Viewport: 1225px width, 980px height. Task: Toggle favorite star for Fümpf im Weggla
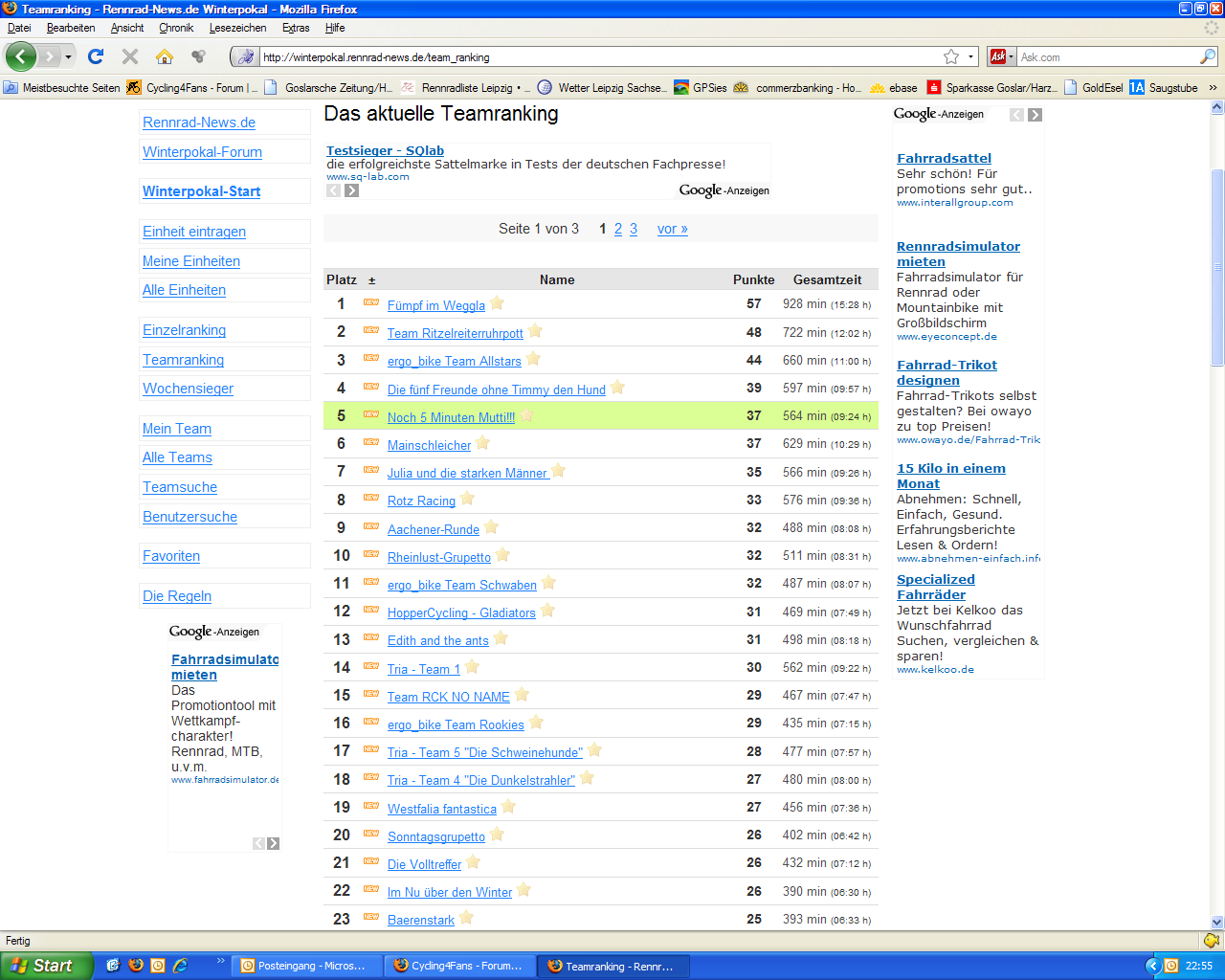tap(498, 303)
